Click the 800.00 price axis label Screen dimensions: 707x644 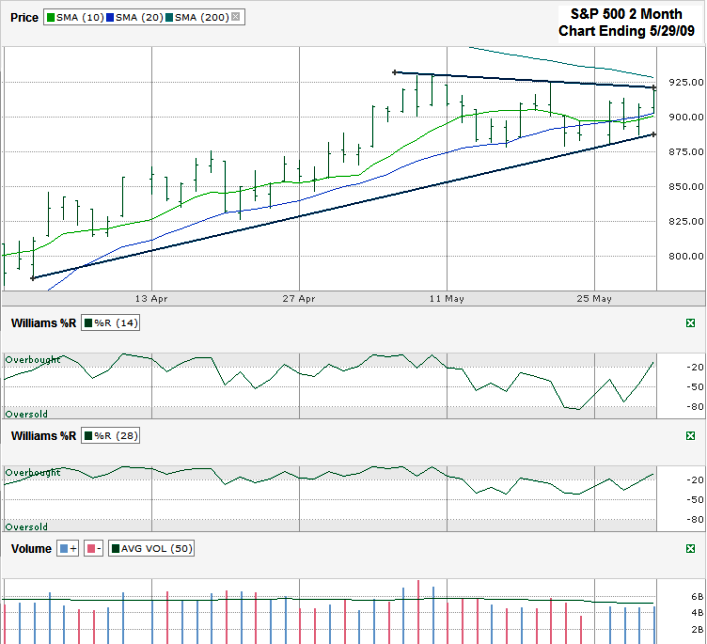tap(686, 256)
